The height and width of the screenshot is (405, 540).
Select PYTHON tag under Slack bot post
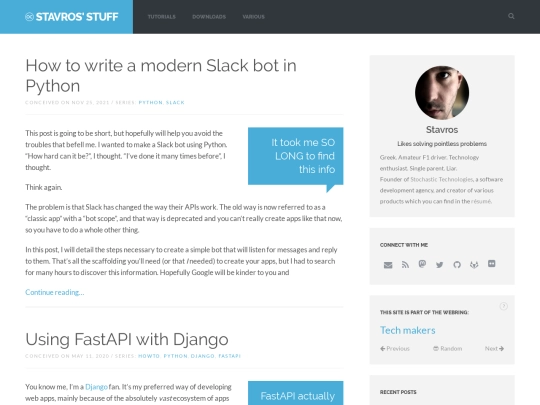point(150,102)
